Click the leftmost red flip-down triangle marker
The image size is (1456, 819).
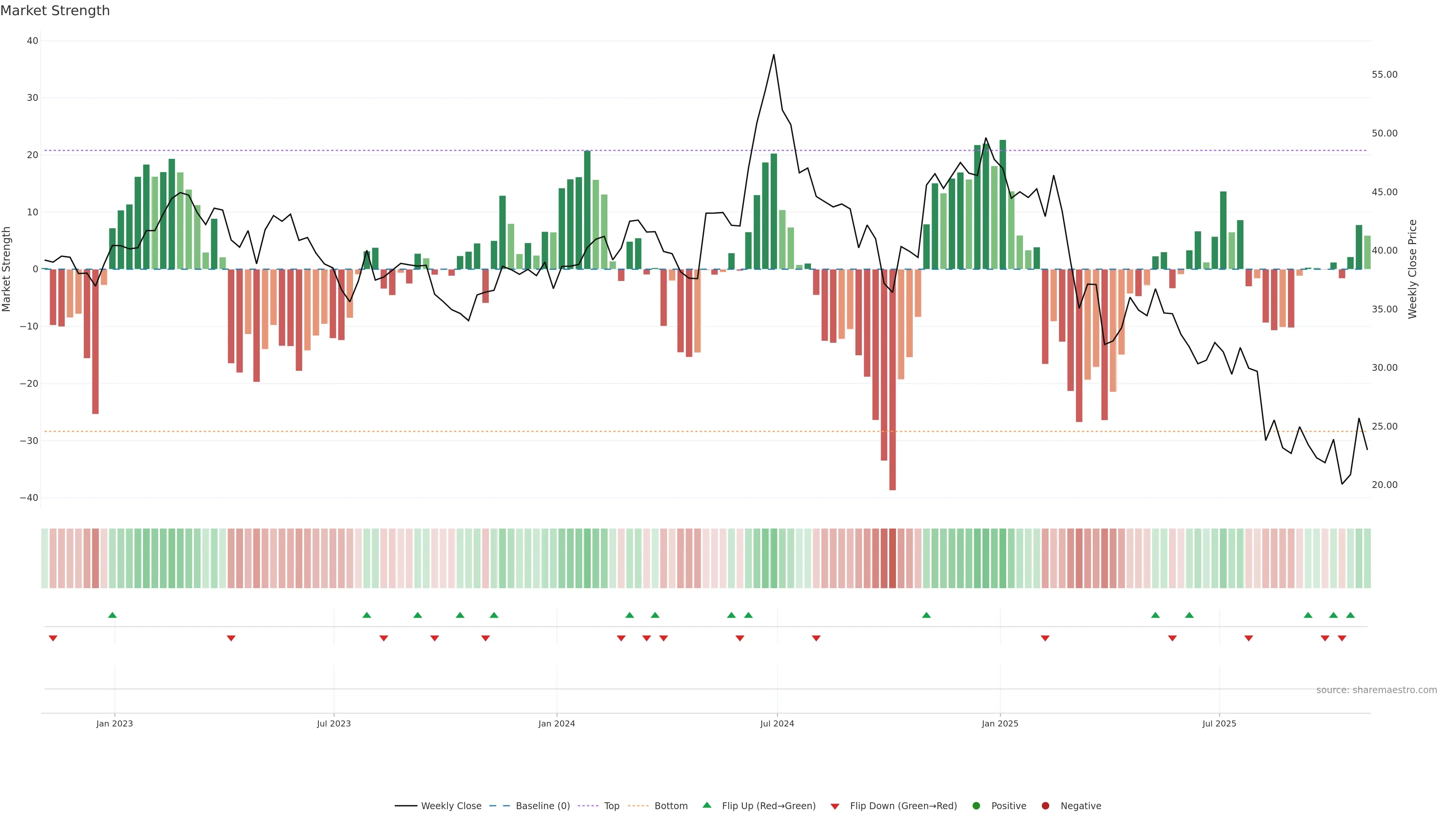coord(53,638)
